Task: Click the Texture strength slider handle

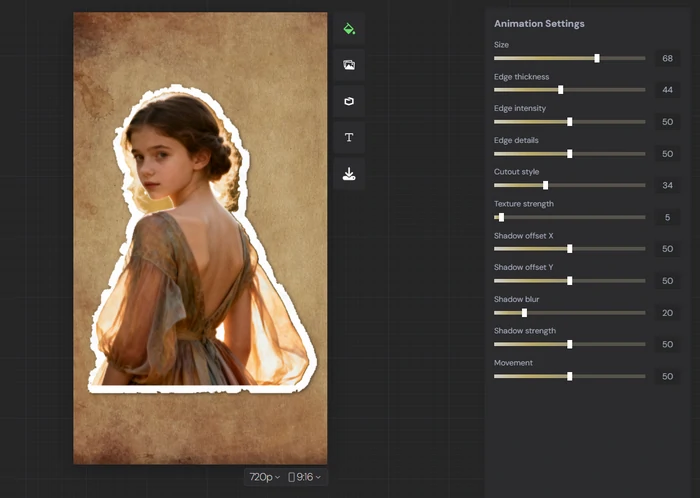Action: click(x=501, y=217)
